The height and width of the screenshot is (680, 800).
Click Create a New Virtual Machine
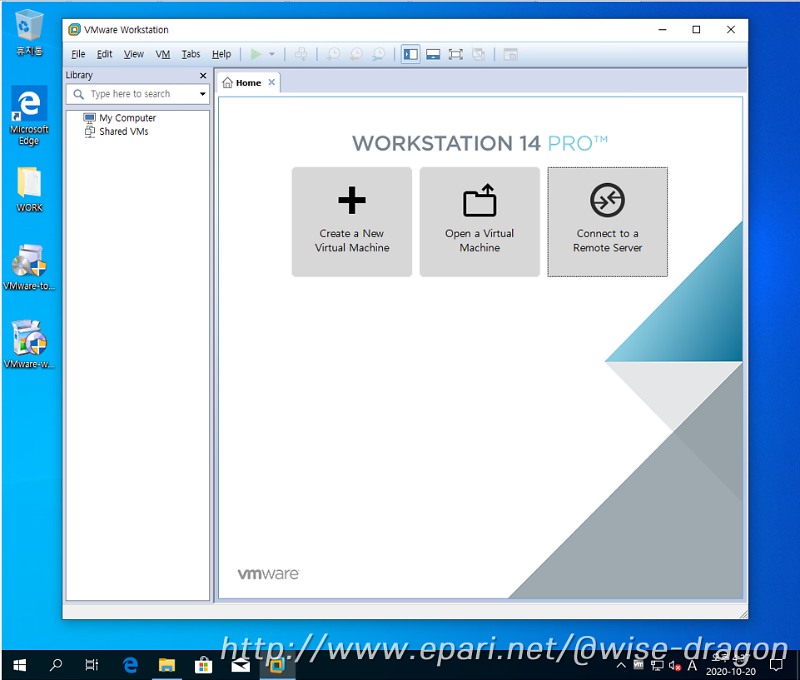pos(352,222)
